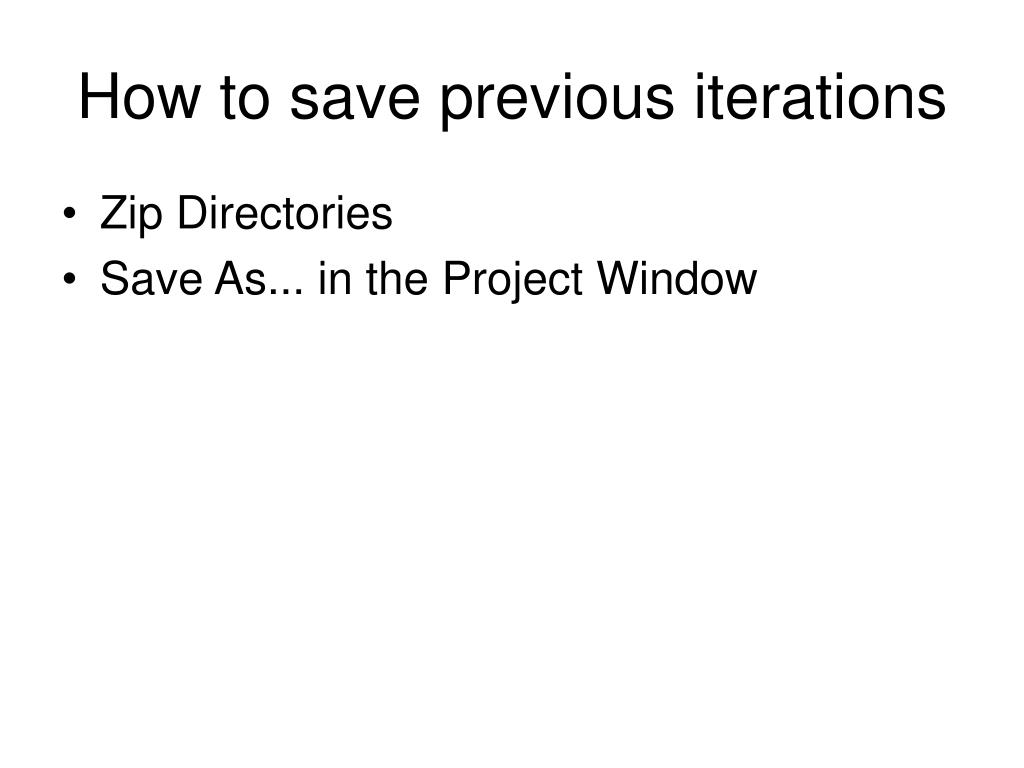The image size is (1024, 768).
Task: Click the bullet marker before Zip Directories
Action: click(69, 214)
